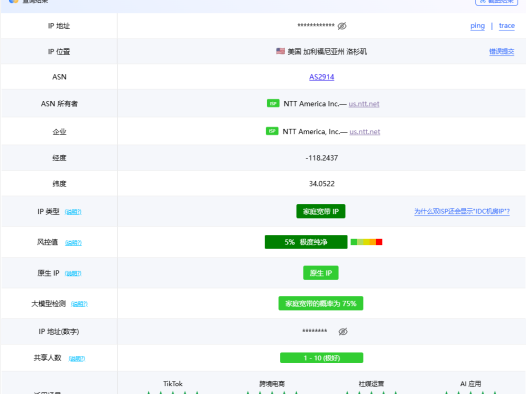526x394 pixels.
Task: Click the ISP badge in ASN 所有者 row
Action: (273, 103)
